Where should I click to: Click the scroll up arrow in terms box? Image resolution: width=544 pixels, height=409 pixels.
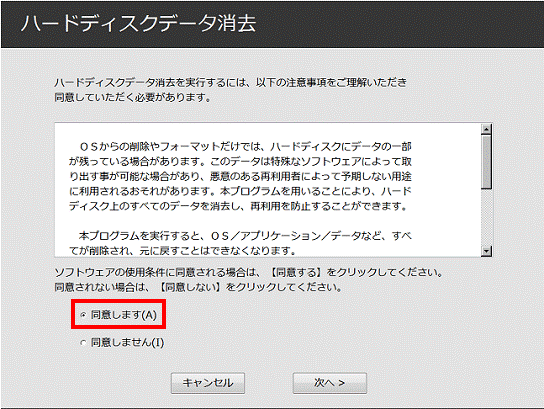[486, 129]
